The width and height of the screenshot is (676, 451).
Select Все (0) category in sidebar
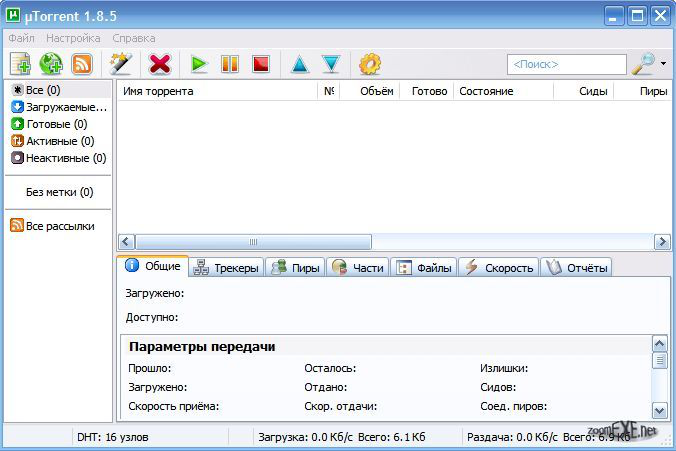(58, 90)
